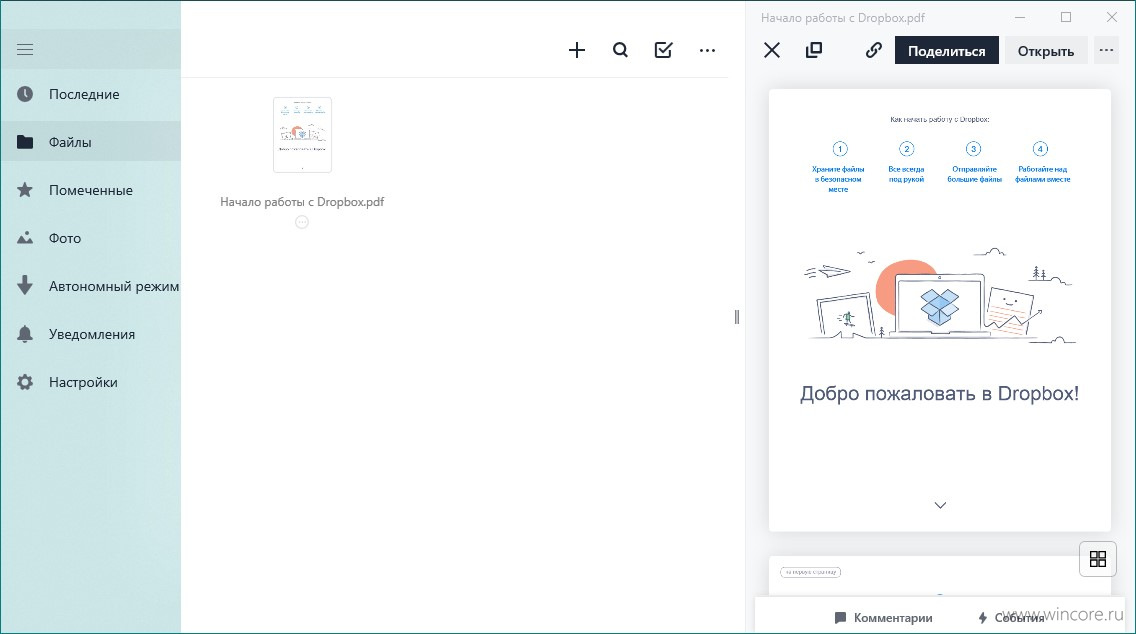The height and width of the screenshot is (634, 1136).
Task: Close the Dropbox window
Action: (x=1111, y=17)
